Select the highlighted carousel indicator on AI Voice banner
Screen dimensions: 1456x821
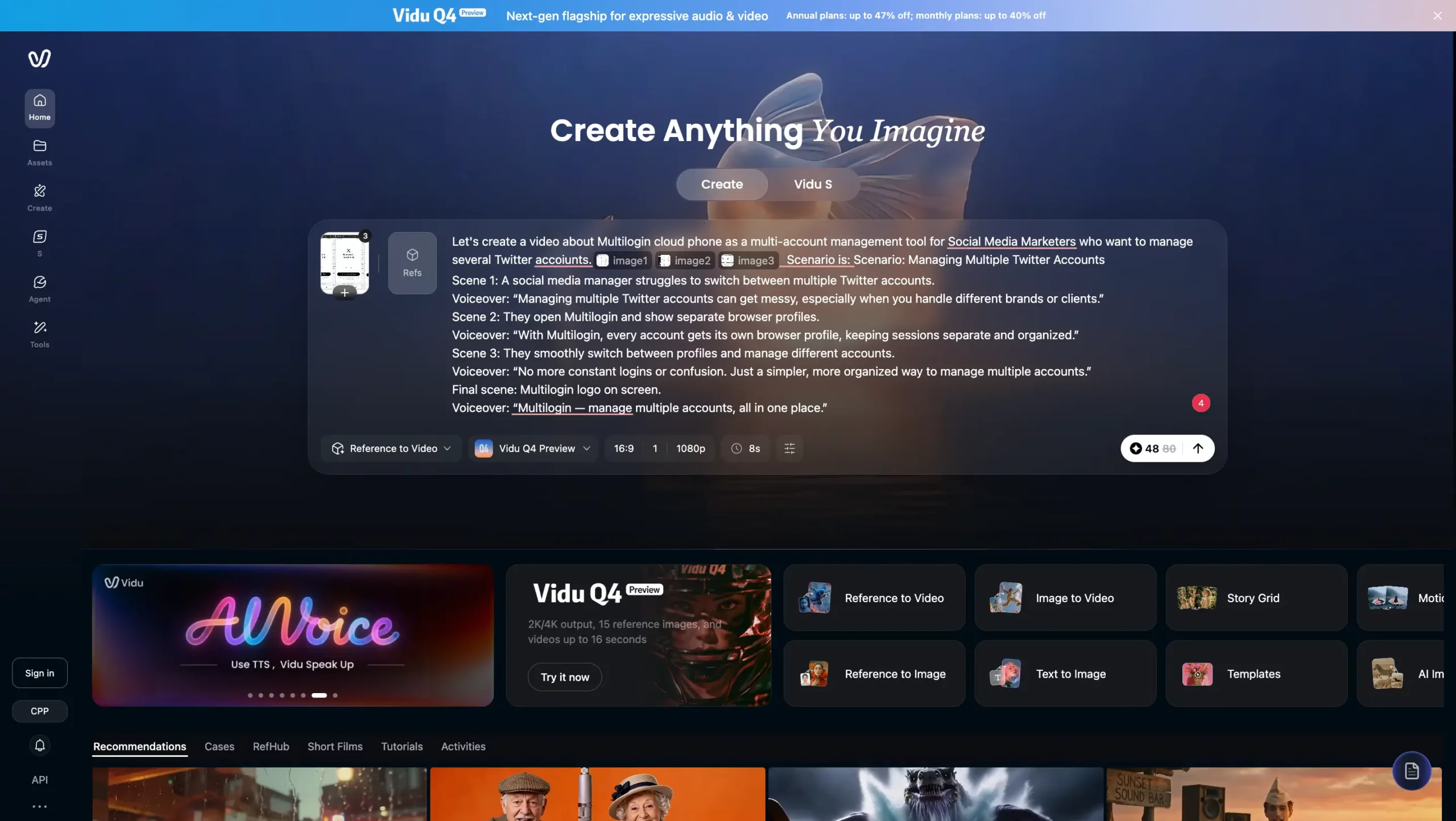(x=319, y=695)
